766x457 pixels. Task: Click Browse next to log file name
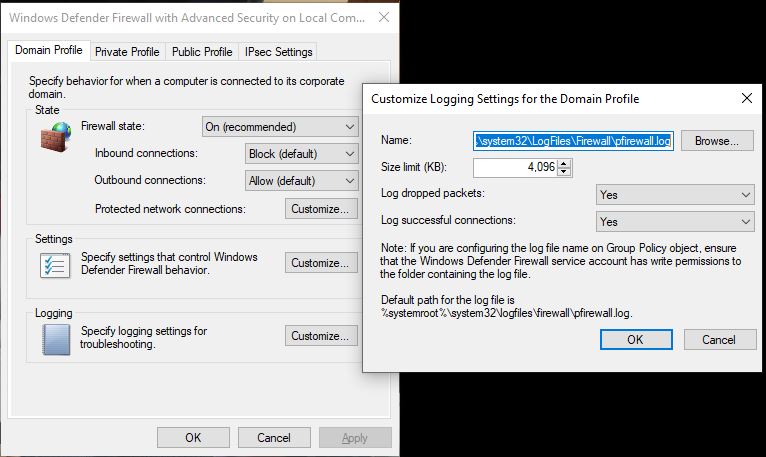[717, 141]
